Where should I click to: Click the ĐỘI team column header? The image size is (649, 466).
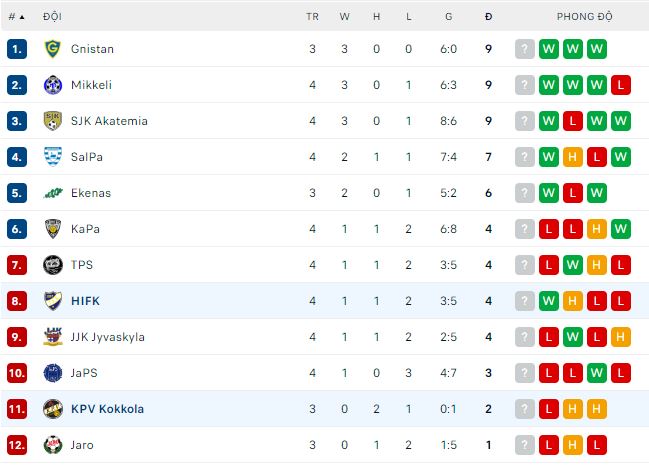click(52, 17)
